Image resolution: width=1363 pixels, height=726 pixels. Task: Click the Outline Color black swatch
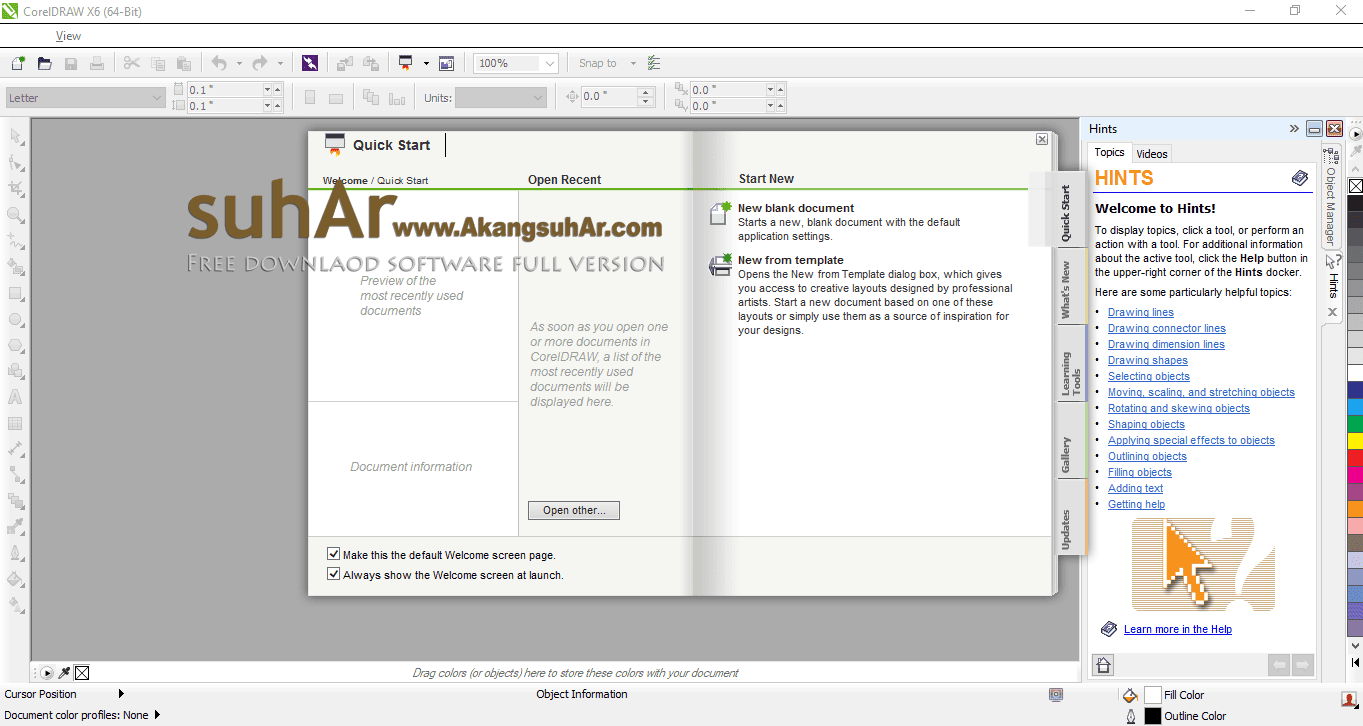(1153, 716)
